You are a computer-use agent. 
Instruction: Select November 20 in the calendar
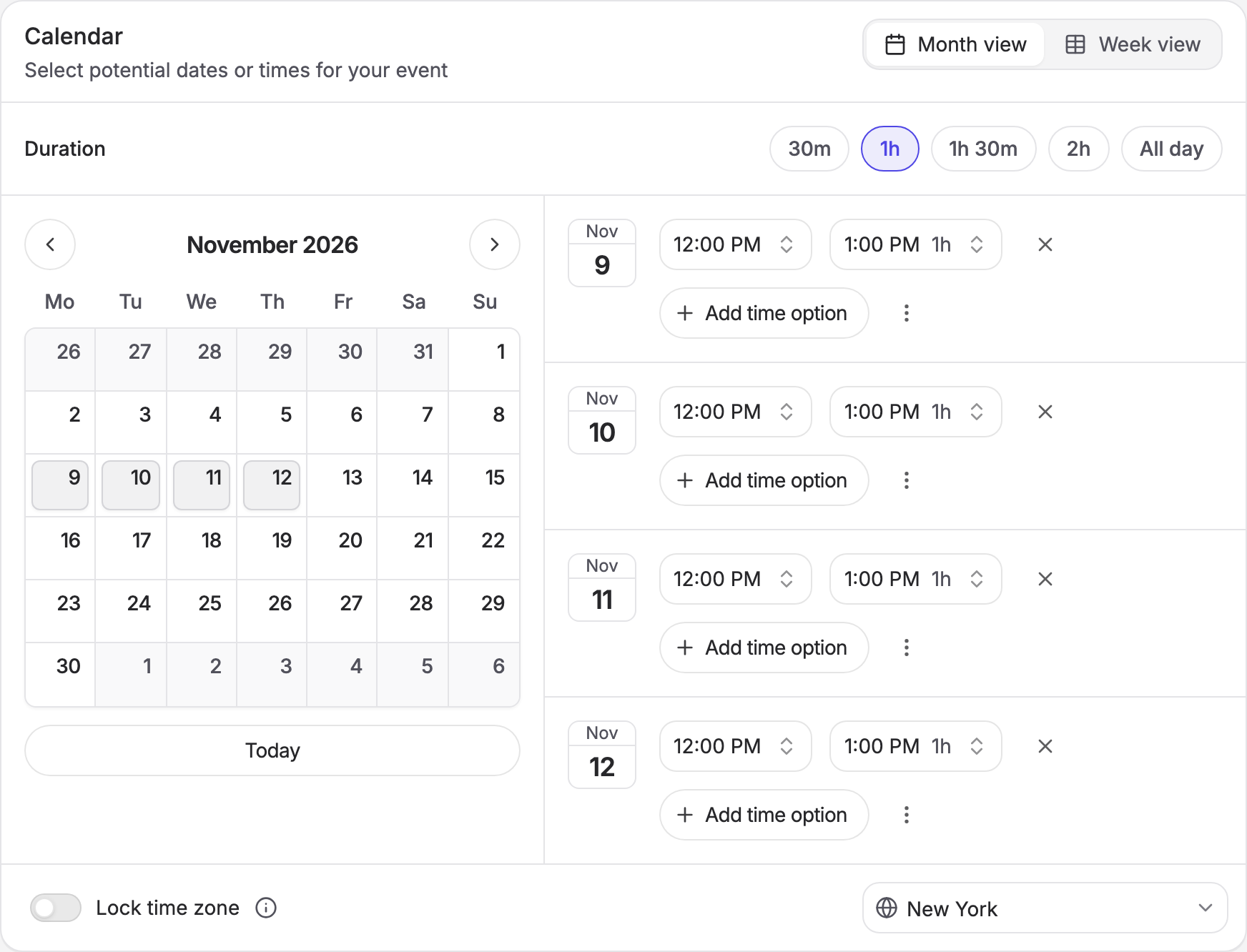pyautogui.click(x=342, y=548)
